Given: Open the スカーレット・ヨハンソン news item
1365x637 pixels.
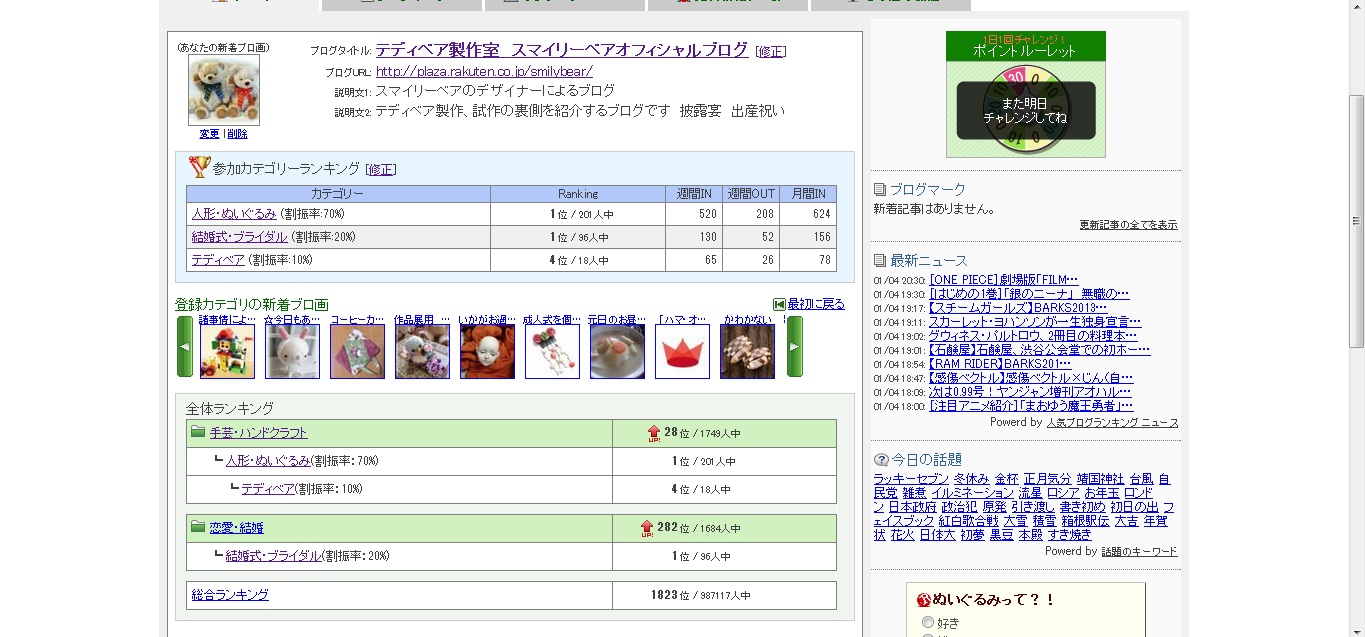Looking at the screenshot, I should click(1035, 322).
